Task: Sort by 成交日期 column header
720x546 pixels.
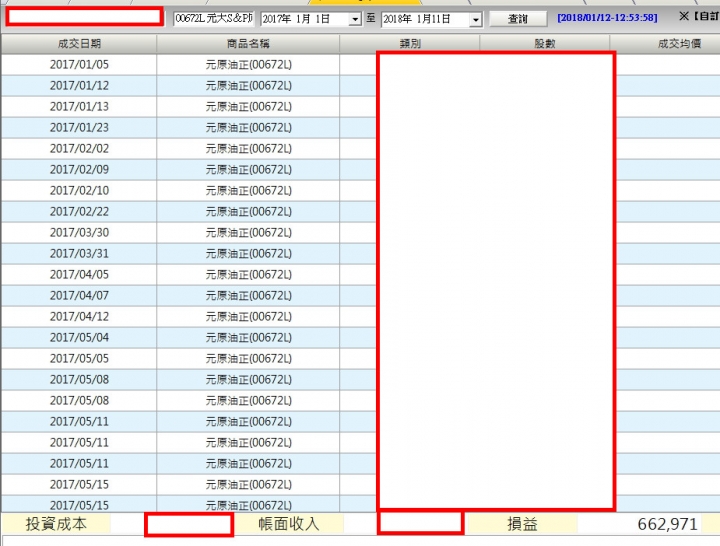Action: click(x=79, y=44)
